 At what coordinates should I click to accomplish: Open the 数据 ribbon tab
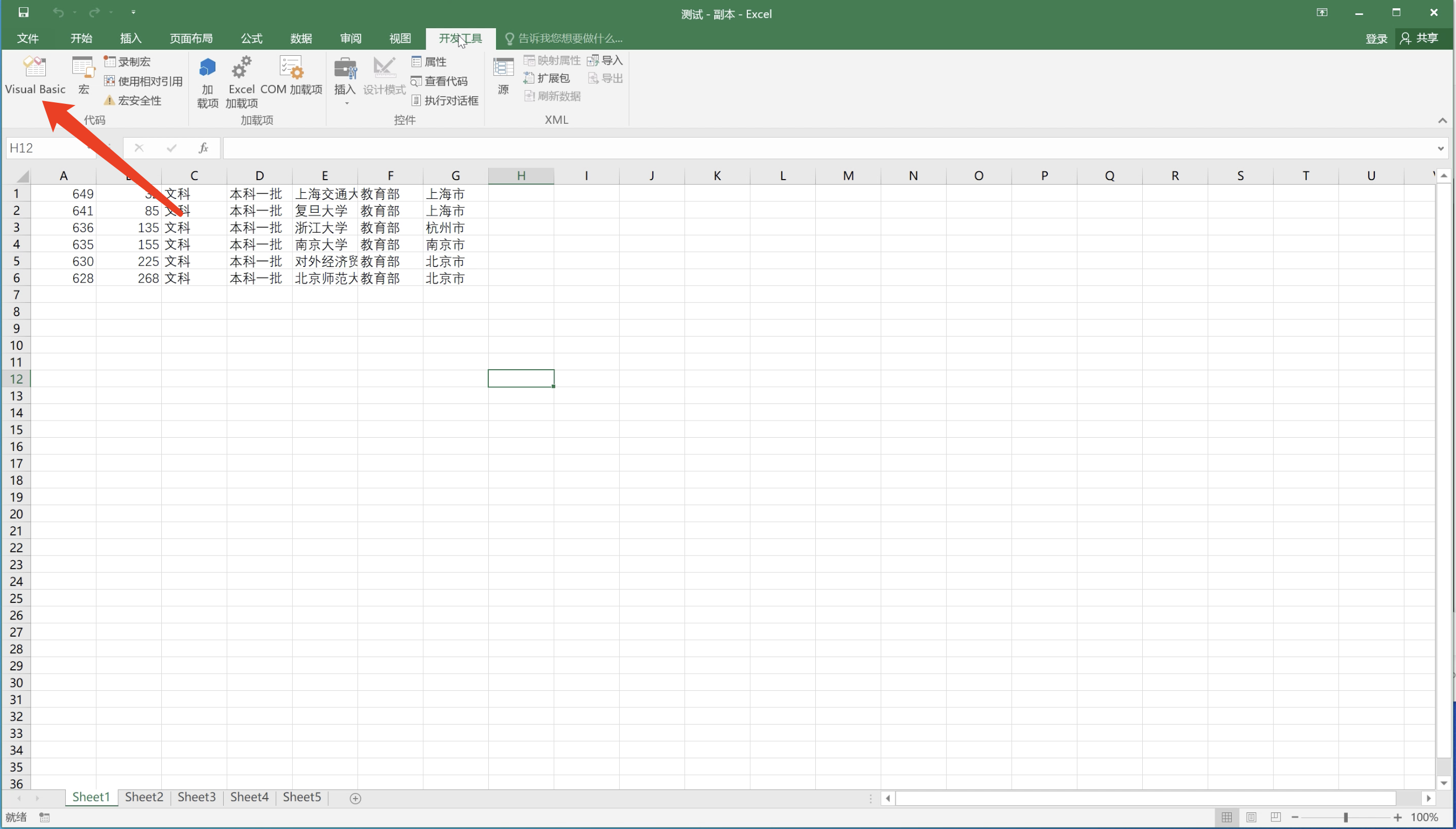[x=300, y=38]
